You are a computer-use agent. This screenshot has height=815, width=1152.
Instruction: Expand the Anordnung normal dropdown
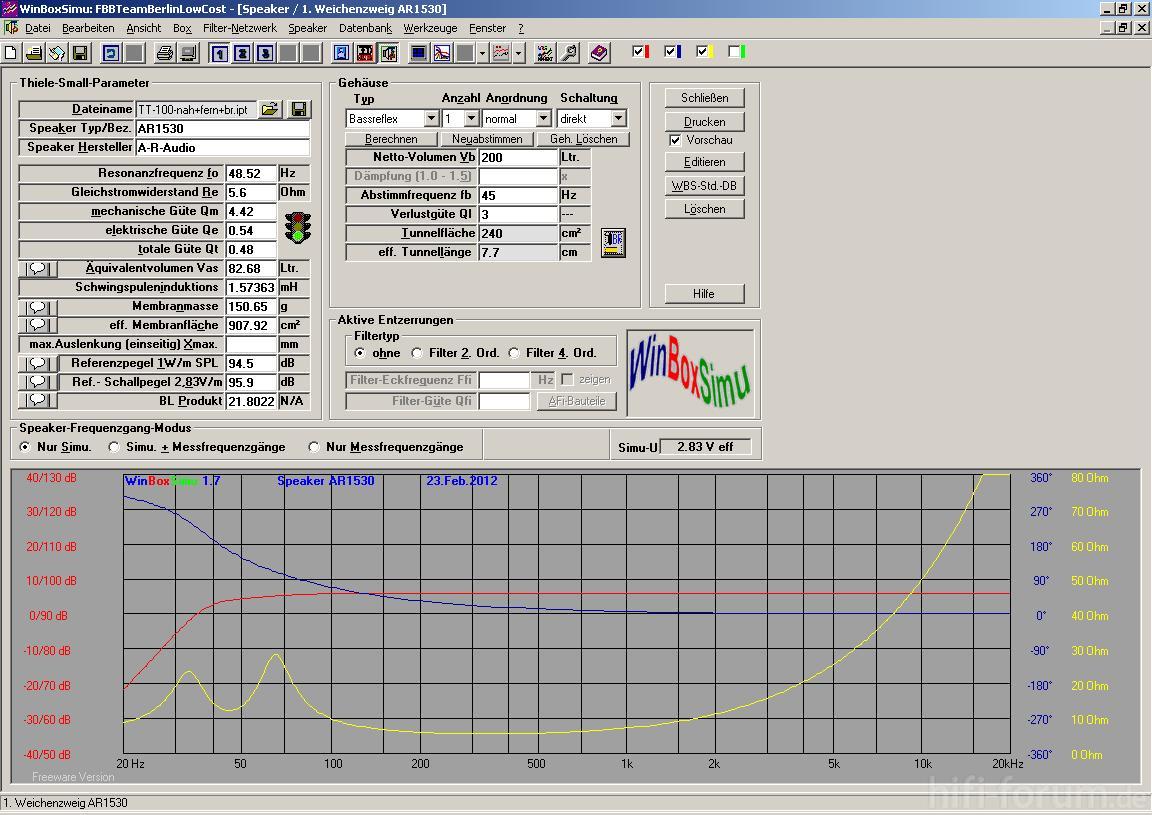point(544,118)
